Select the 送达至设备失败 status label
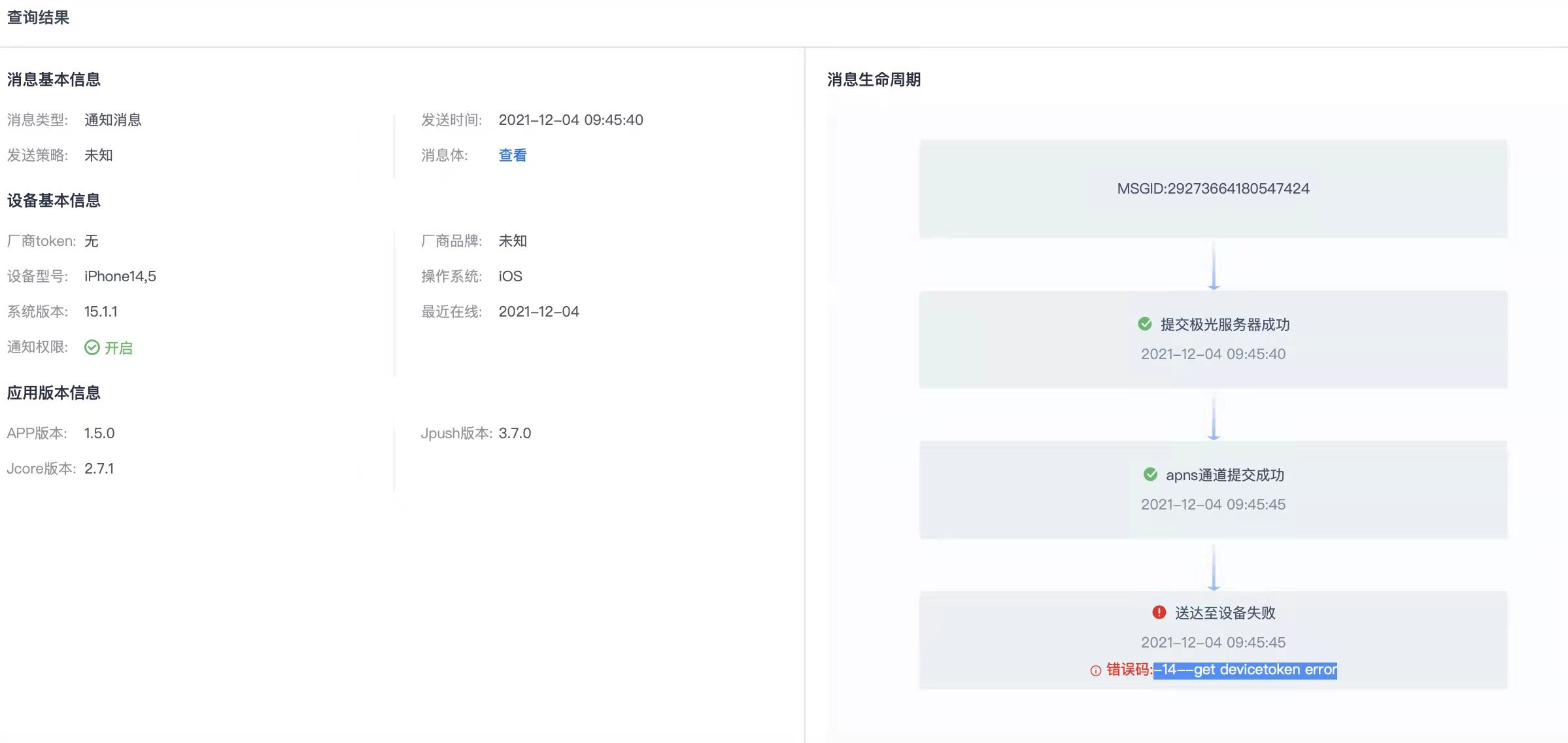 pos(1225,613)
